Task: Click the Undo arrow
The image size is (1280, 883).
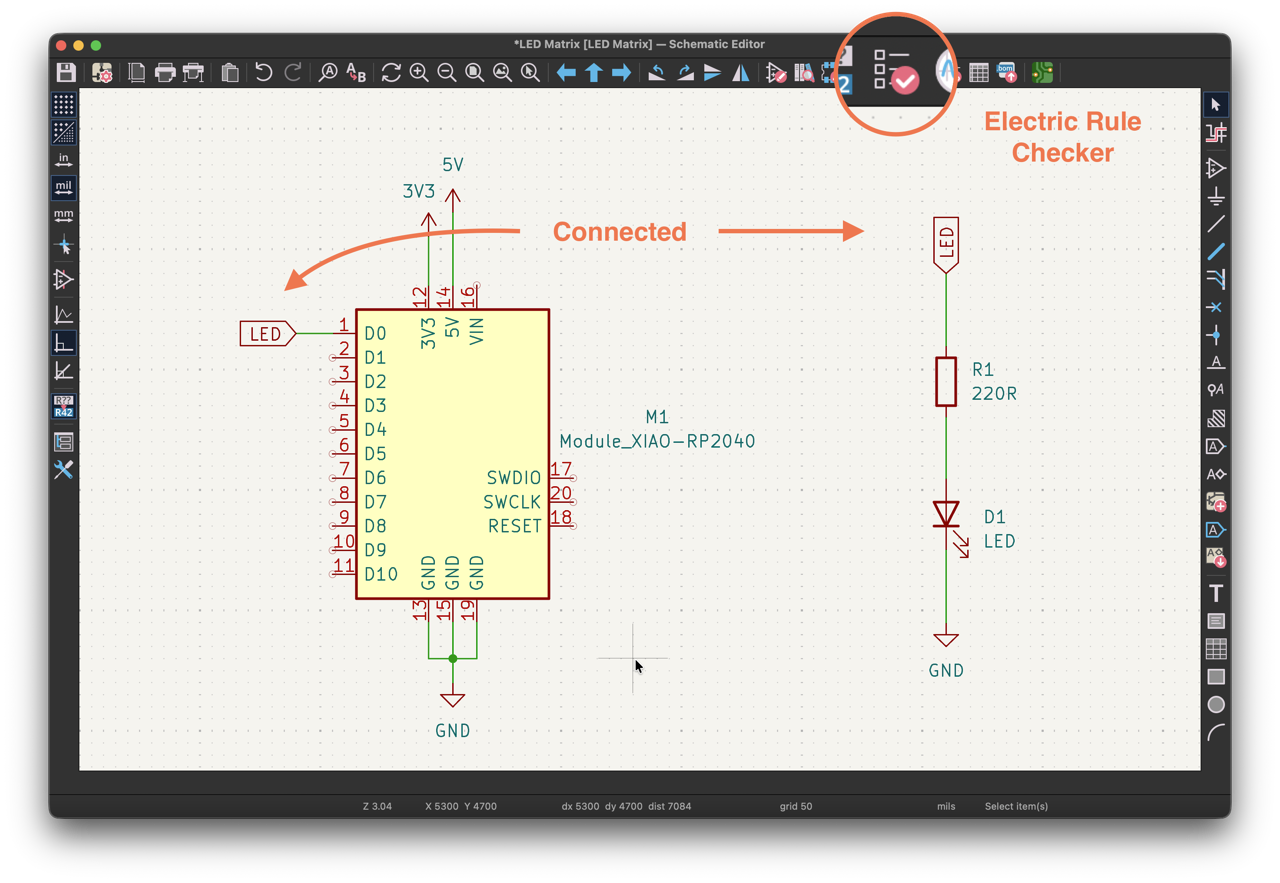Action: click(263, 72)
